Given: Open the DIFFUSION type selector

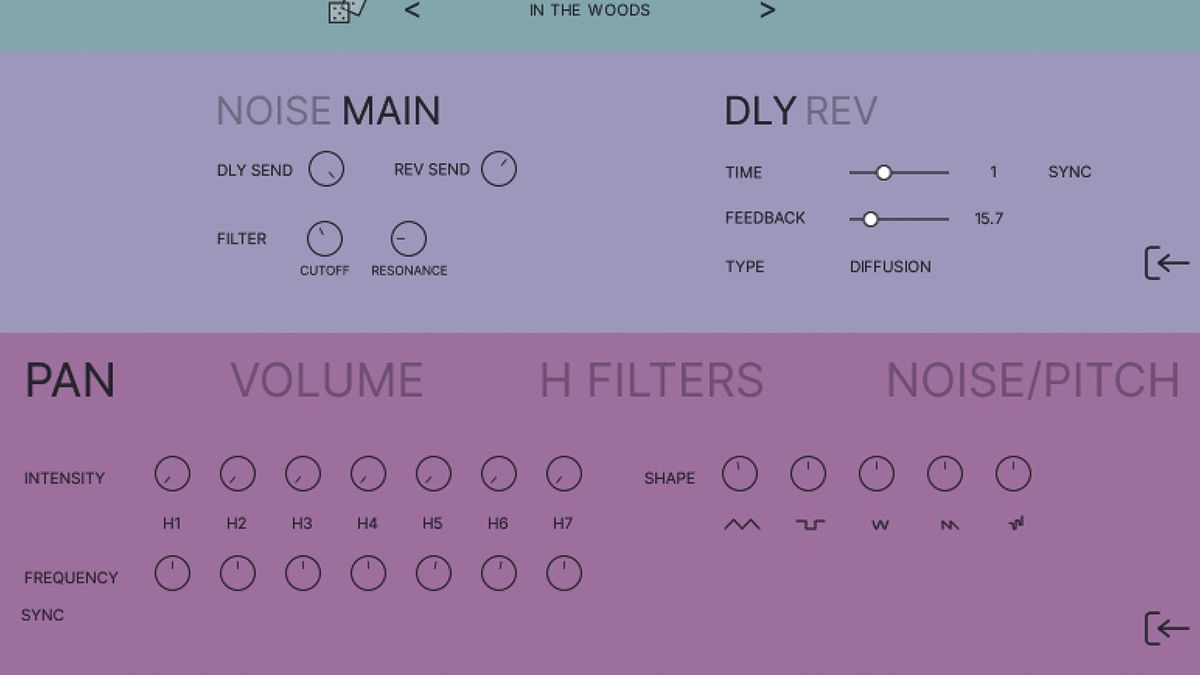Looking at the screenshot, I should tap(889, 266).
